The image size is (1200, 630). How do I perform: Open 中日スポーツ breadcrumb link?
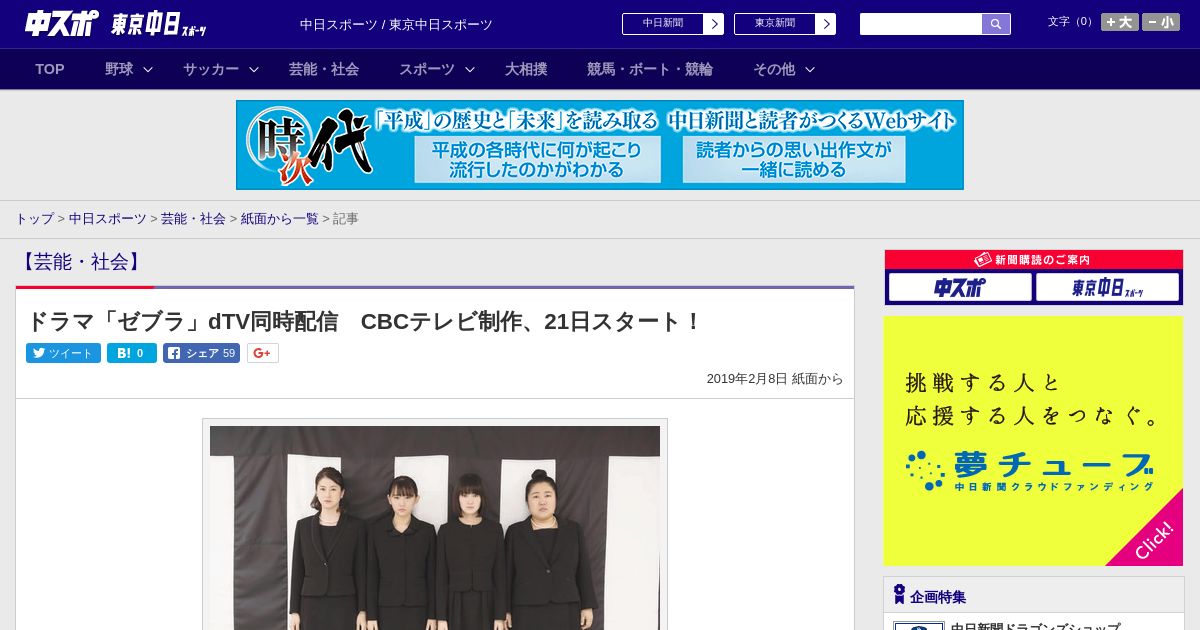point(107,218)
